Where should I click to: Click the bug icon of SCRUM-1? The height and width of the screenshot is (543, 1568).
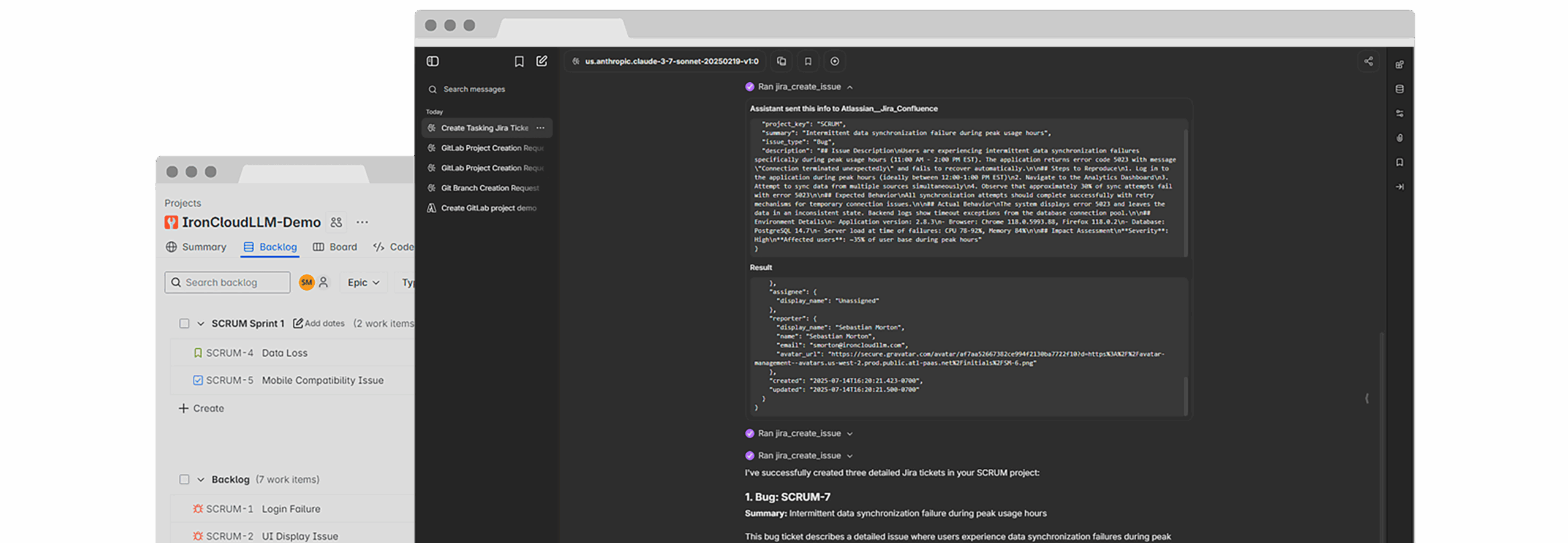tap(198, 509)
